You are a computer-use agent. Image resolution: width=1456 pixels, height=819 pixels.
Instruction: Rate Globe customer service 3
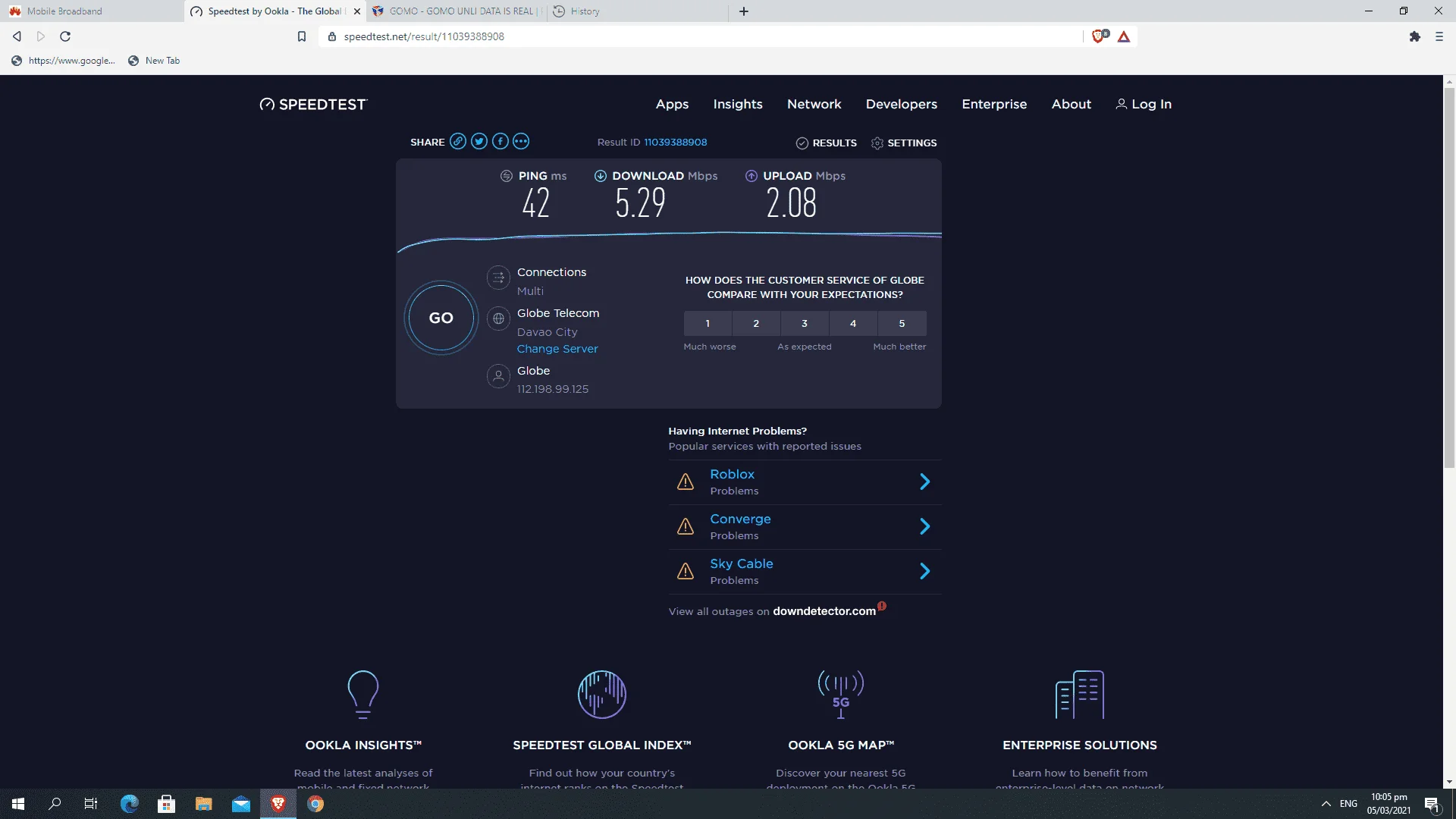coord(805,324)
